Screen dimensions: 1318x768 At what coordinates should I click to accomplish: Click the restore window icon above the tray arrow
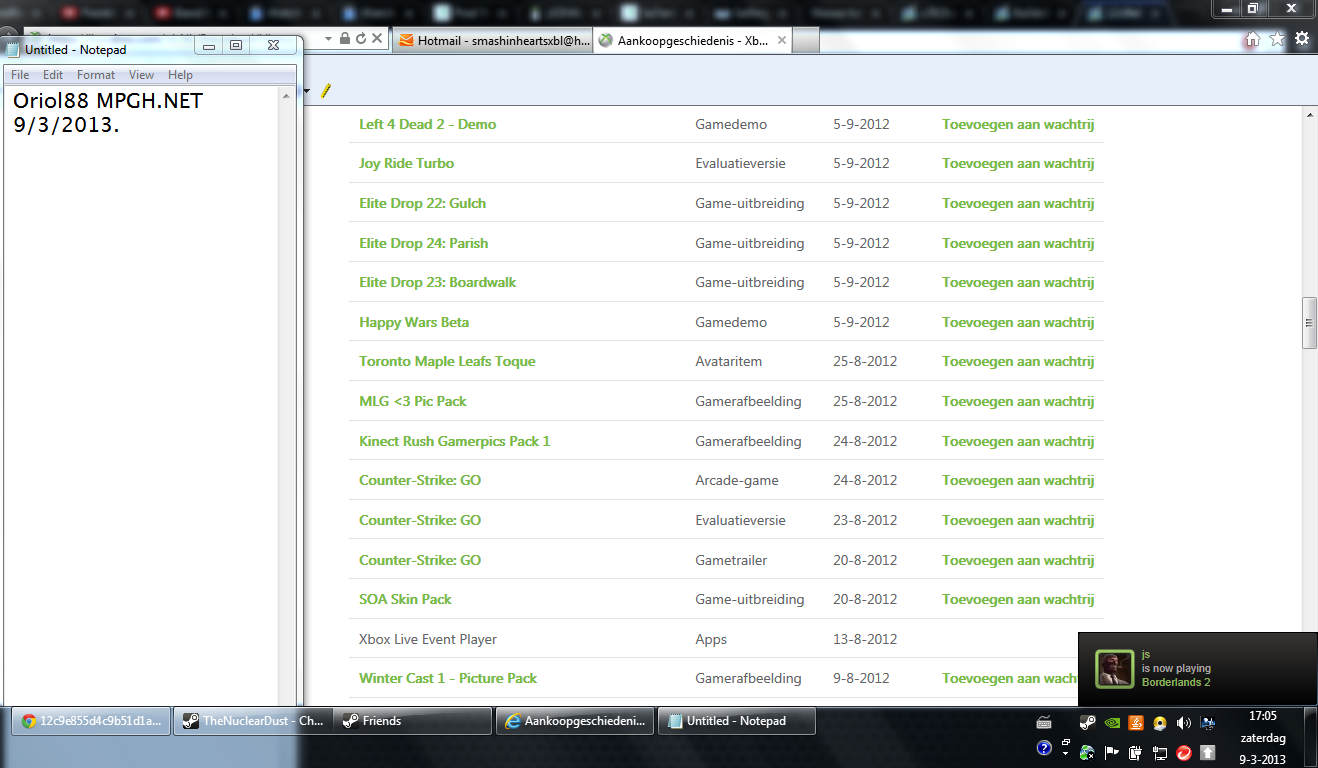pos(1066,743)
